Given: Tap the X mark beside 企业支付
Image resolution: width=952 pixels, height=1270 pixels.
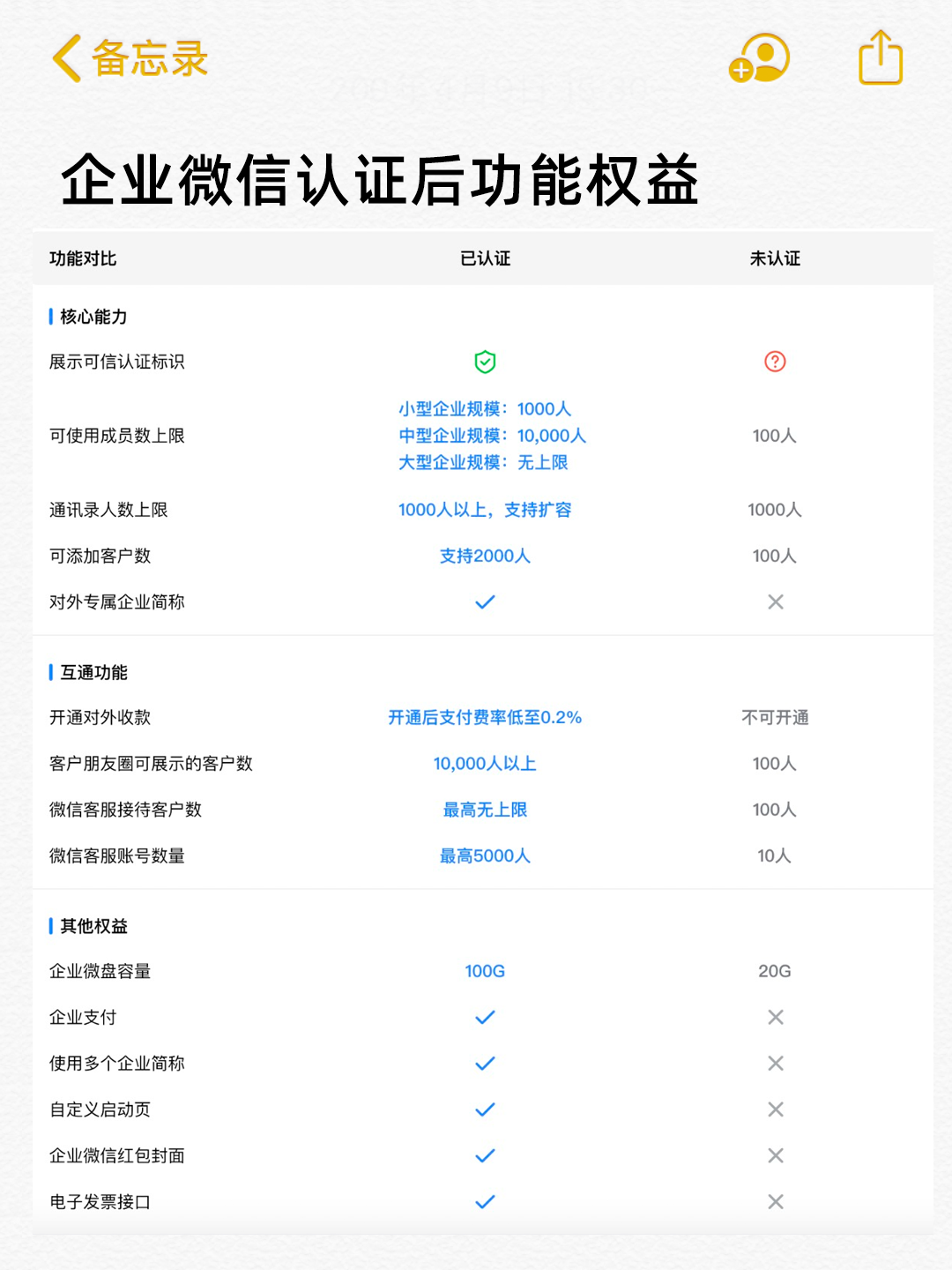Looking at the screenshot, I should tap(774, 1016).
